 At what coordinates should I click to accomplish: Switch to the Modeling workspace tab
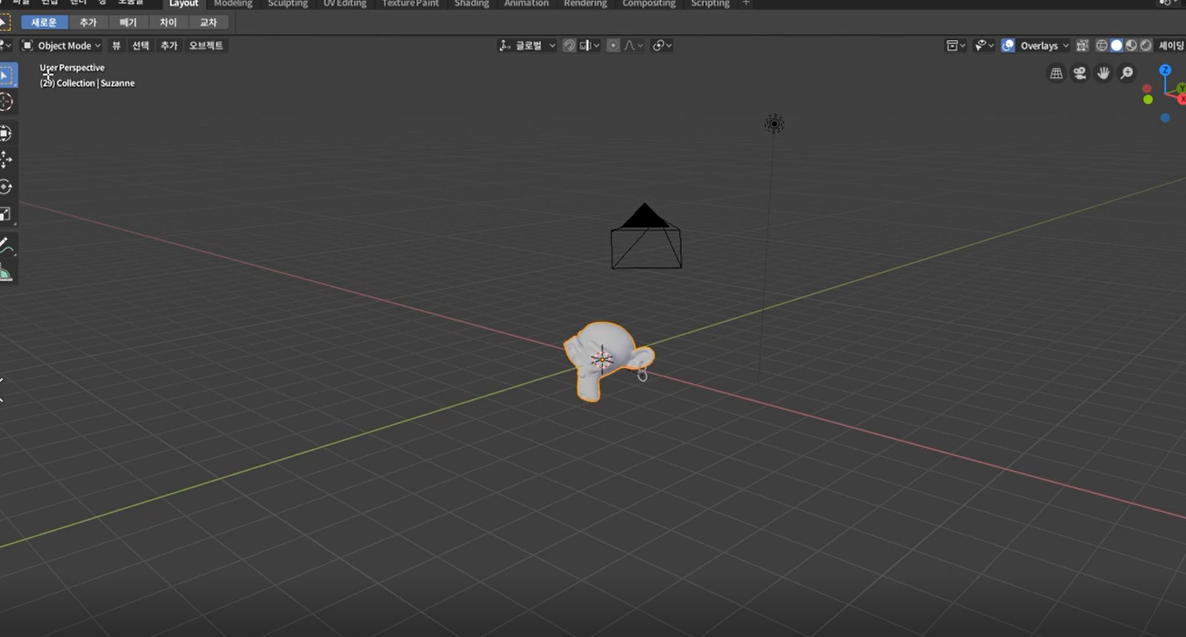click(x=233, y=4)
